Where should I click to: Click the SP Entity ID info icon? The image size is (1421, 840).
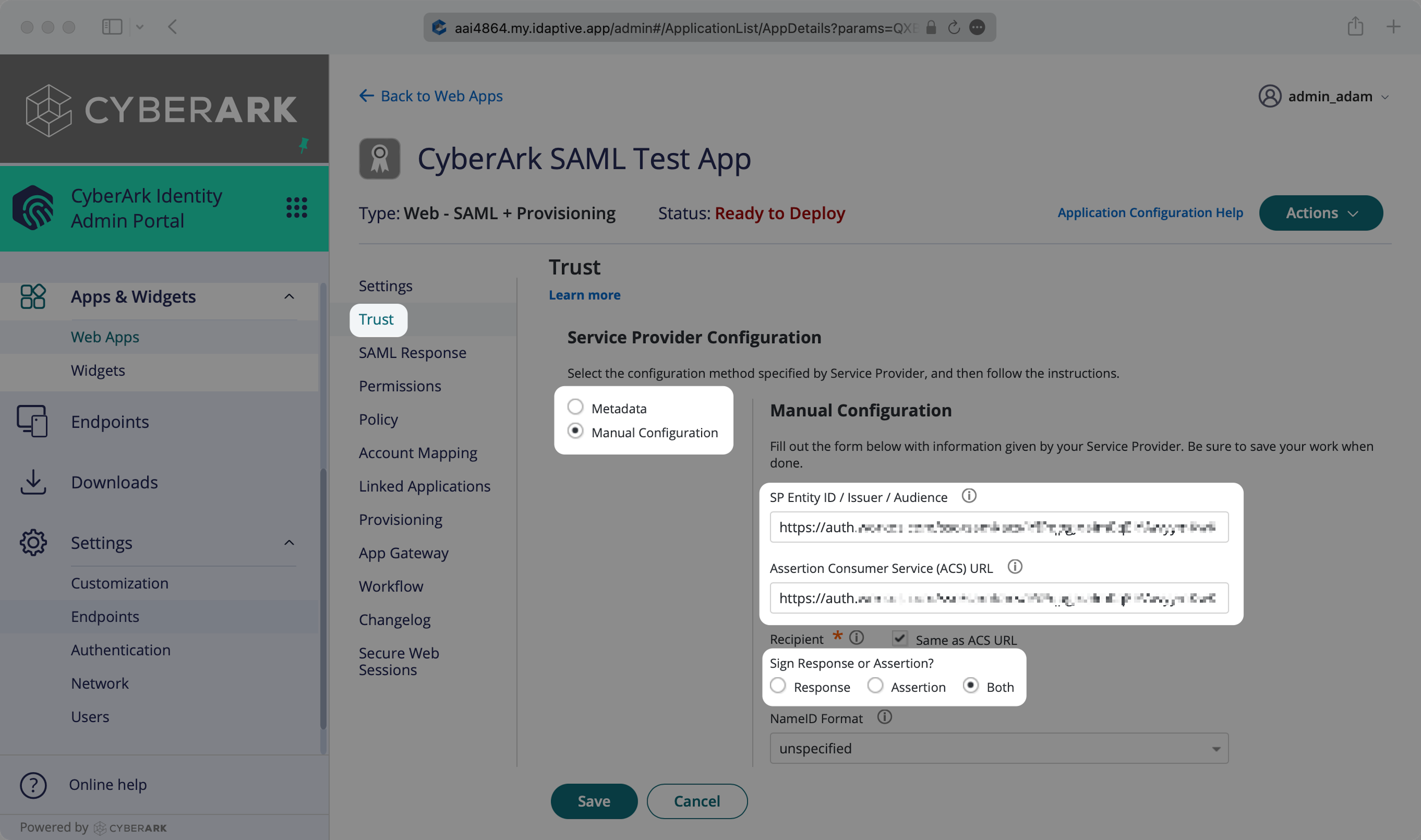[969, 496]
